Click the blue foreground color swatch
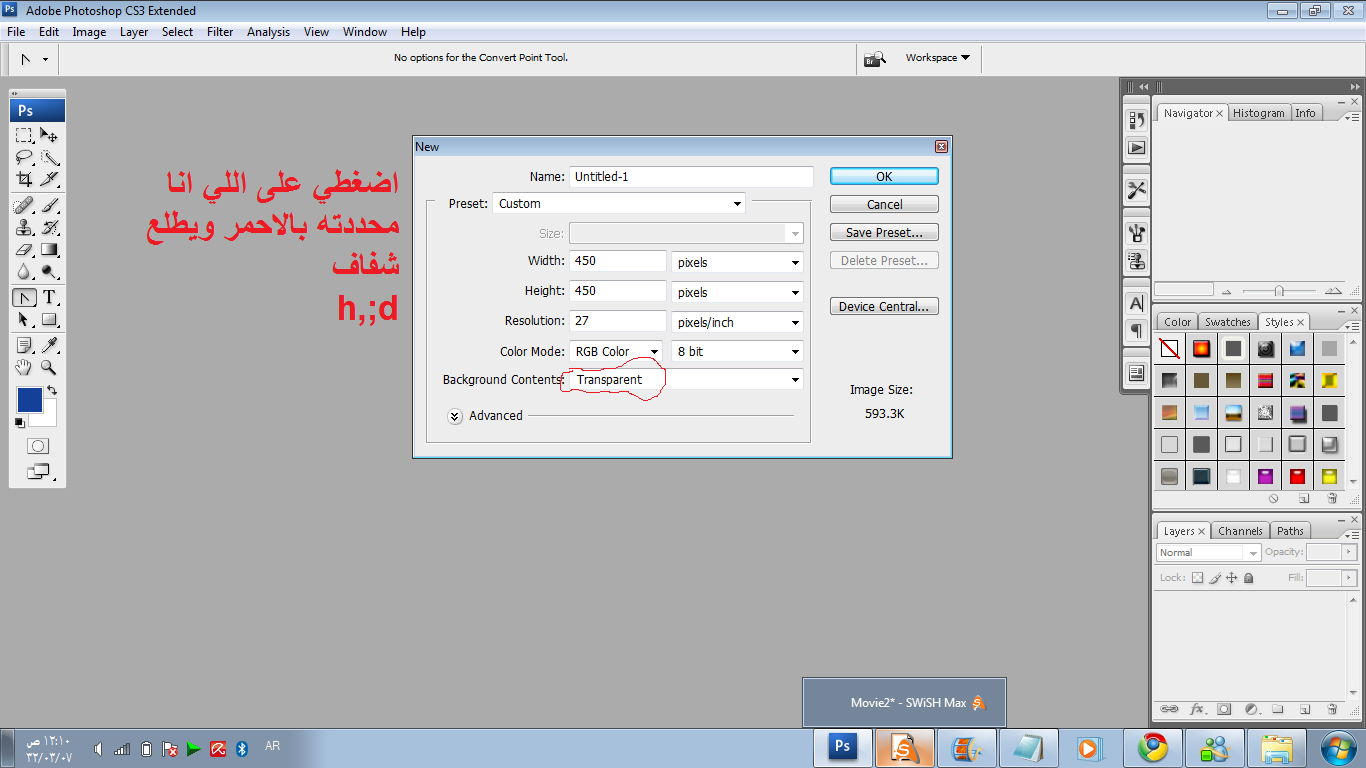The image size is (1366, 768). click(x=29, y=400)
